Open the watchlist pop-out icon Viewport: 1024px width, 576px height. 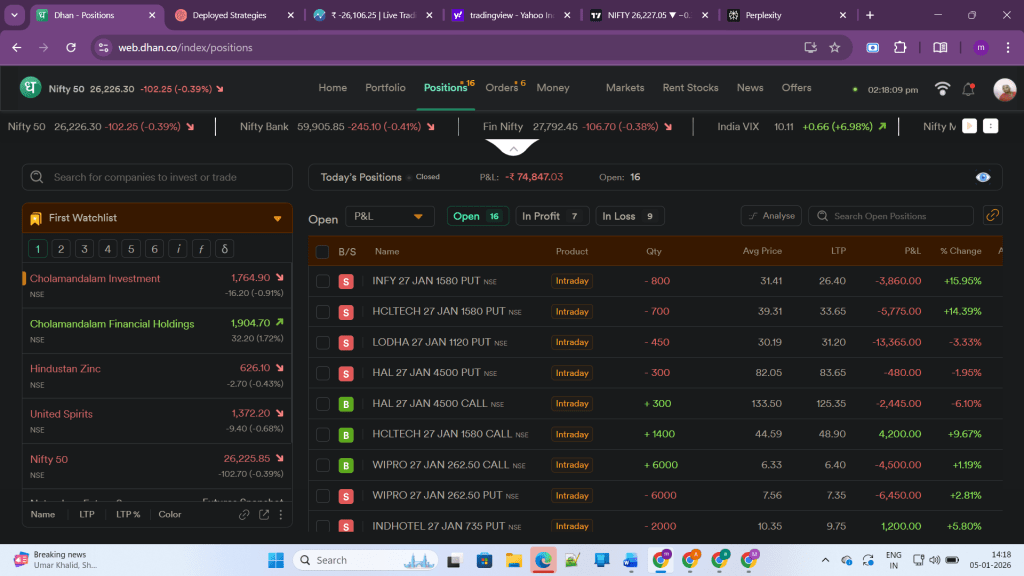pos(264,515)
